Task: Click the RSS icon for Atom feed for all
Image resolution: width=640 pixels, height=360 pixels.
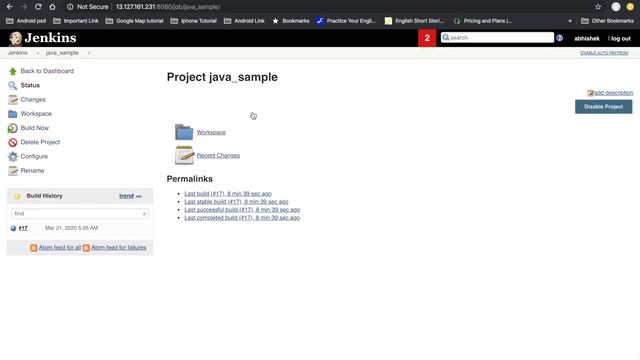Action: coord(33,248)
